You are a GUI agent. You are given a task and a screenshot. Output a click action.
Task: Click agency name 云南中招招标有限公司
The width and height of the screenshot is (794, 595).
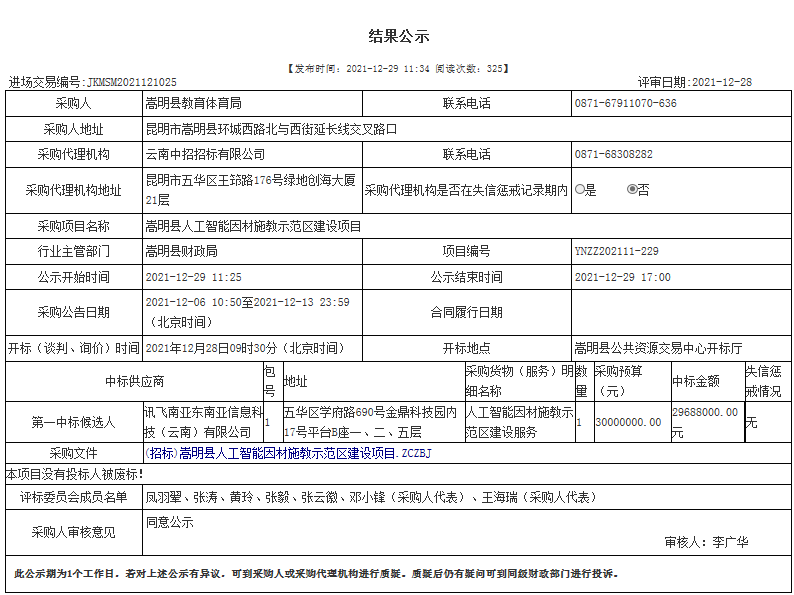(x=205, y=154)
